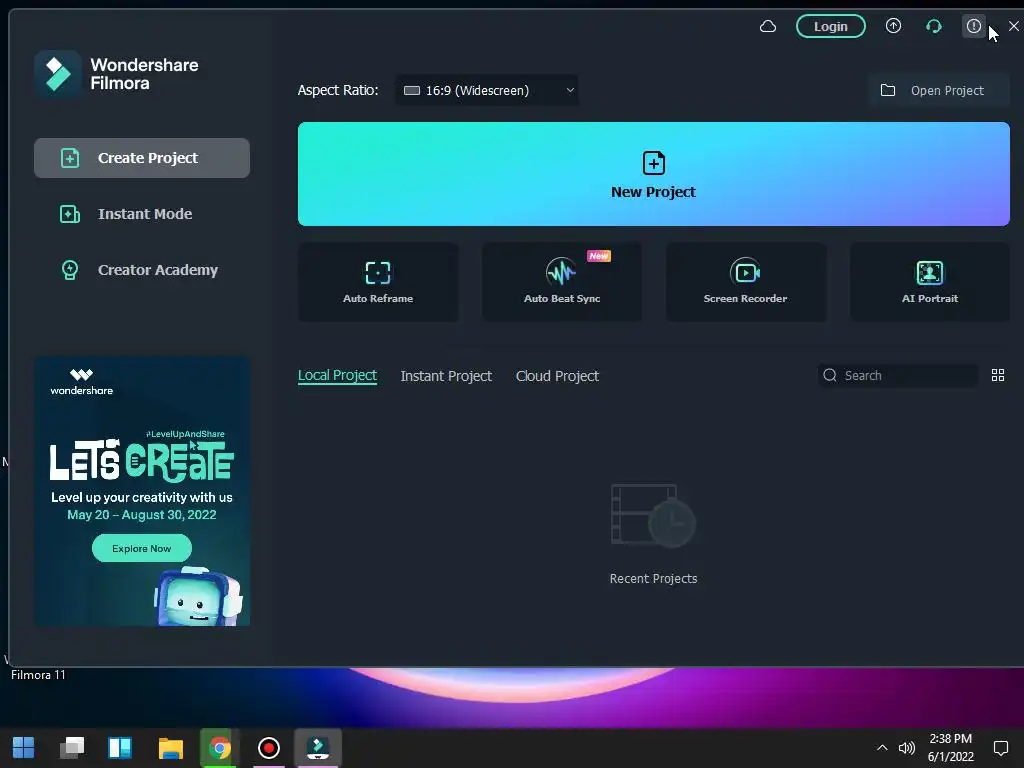
Task: Launch Auto Beat Sync tool
Action: 562,282
